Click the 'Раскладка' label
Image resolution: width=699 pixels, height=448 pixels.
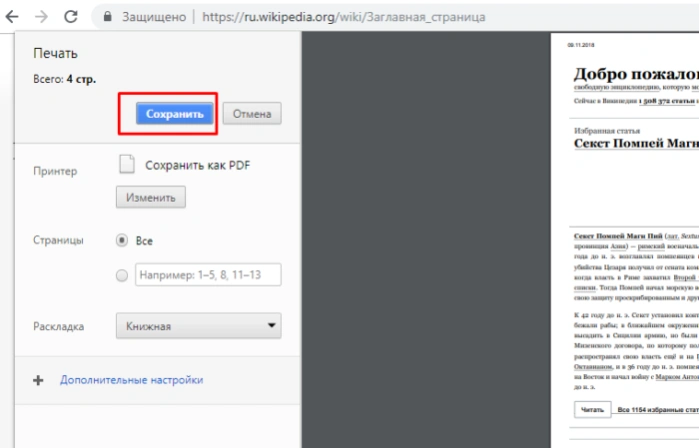pos(58,326)
